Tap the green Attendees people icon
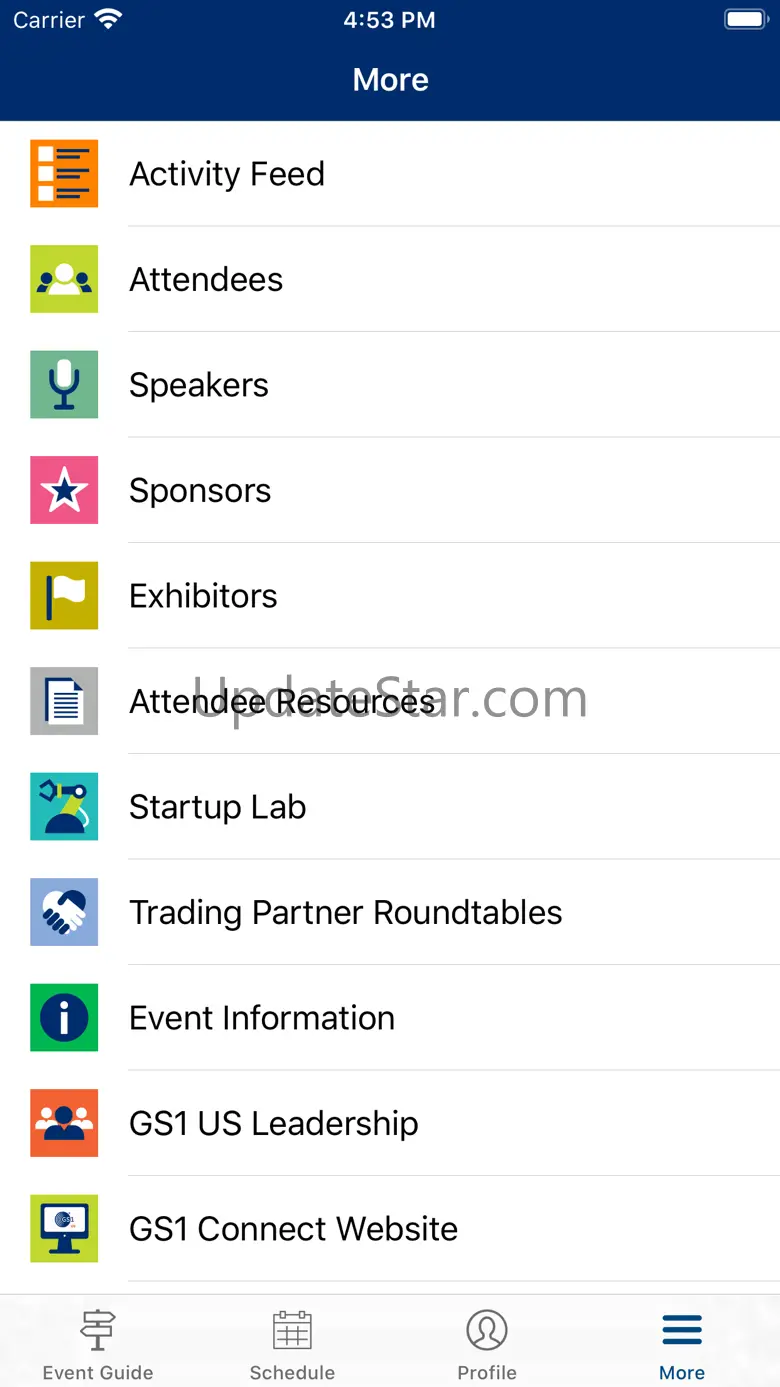 pos(64,279)
